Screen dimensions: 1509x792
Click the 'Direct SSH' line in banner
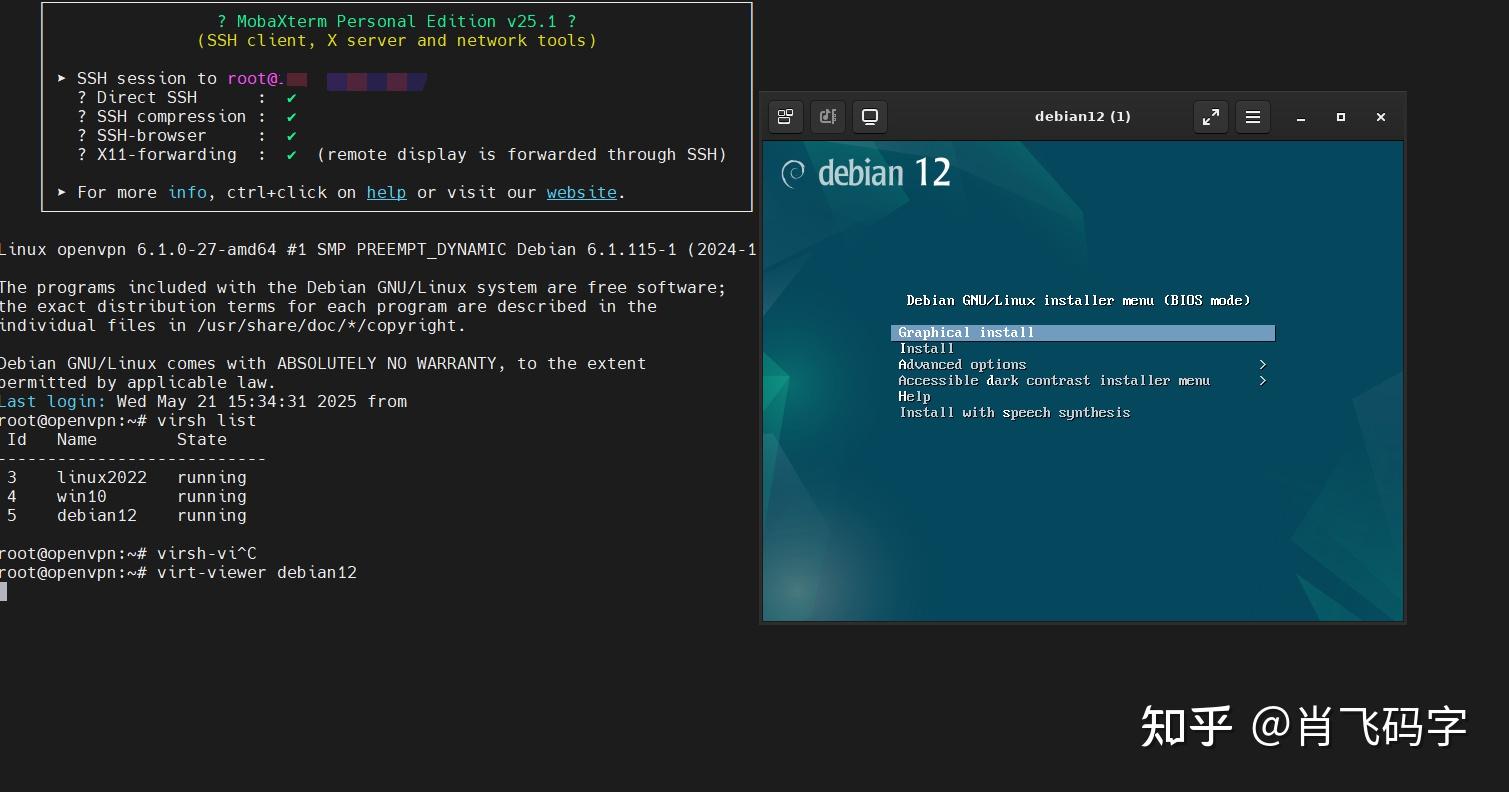click(187, 98)
